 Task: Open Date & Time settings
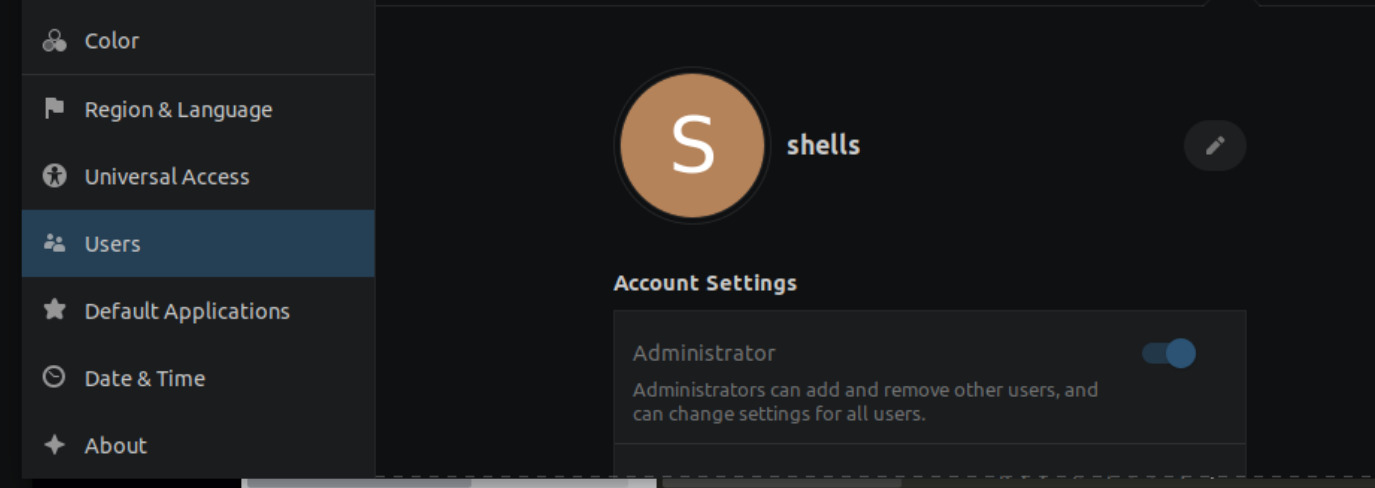(145, 378)
